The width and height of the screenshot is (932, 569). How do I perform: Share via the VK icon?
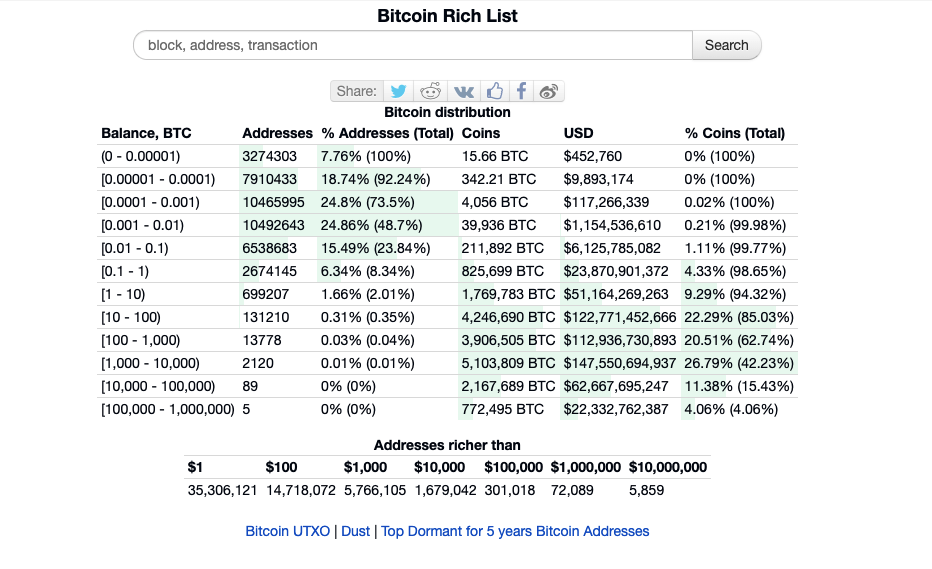tap(464, 91)
